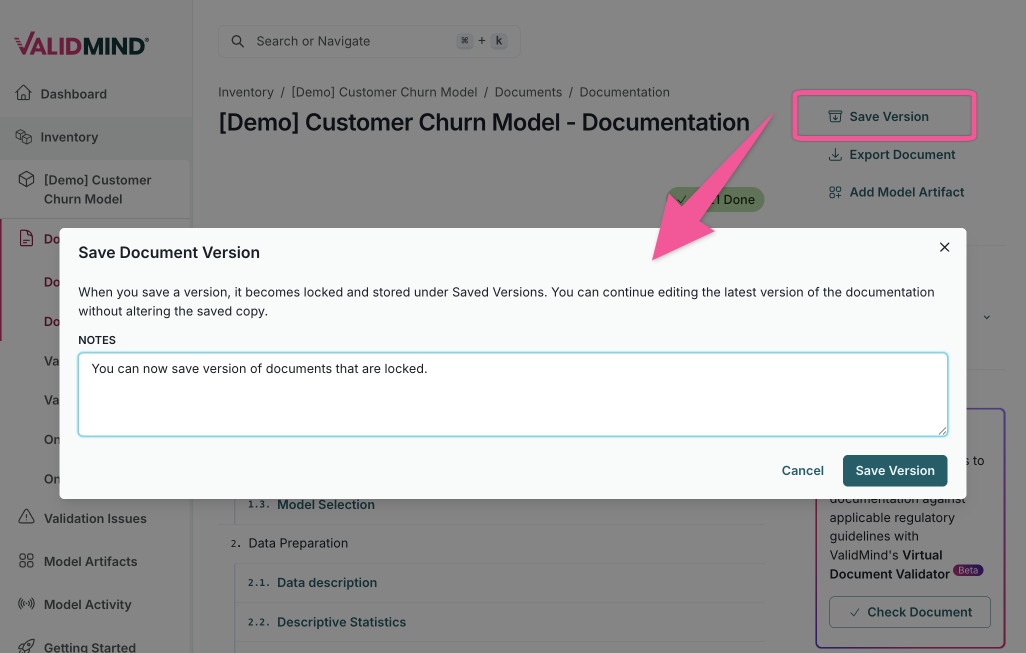Click the Export Document download icon
The height and width of the screenshot is (653, 1026).
(x=835, y=154)
